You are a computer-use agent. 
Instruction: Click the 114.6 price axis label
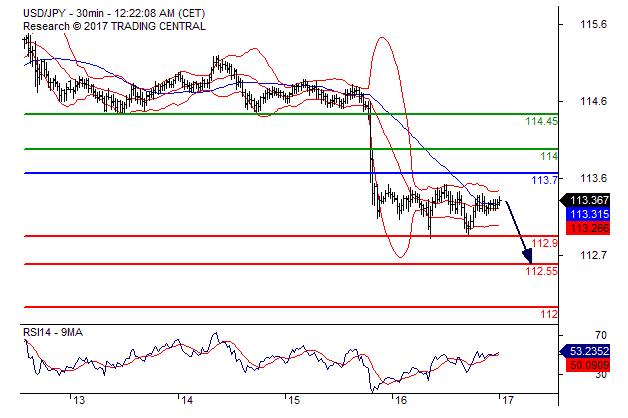594,101
